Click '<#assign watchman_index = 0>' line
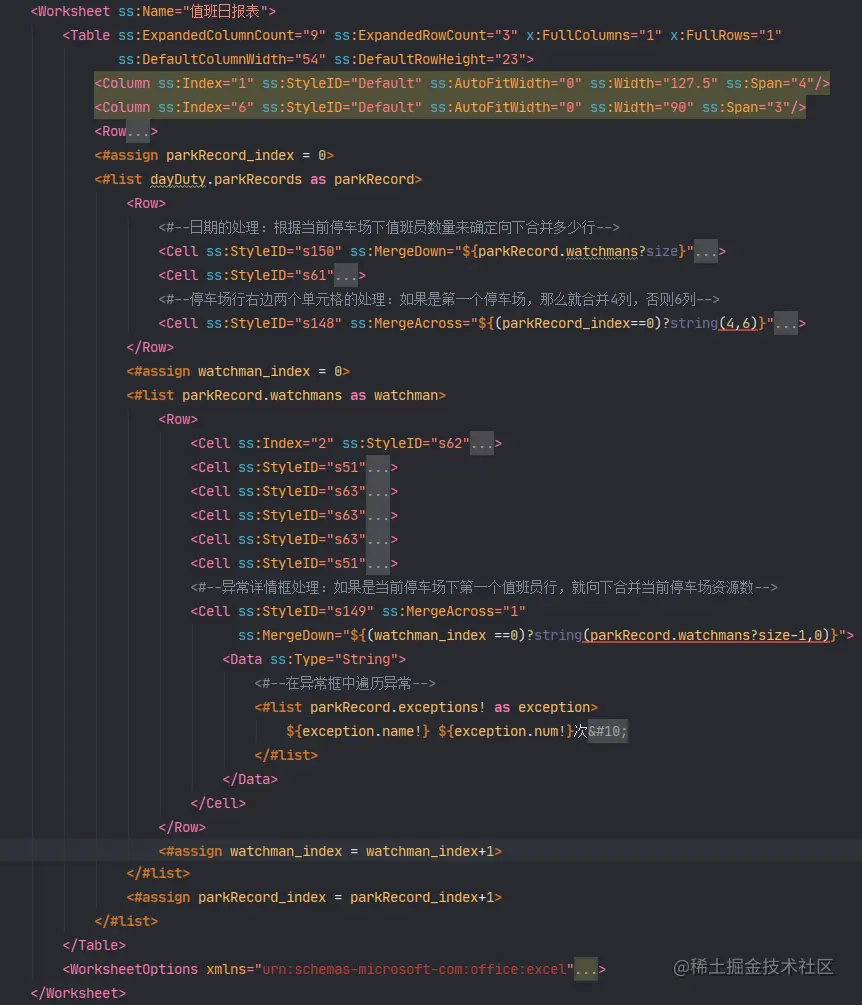Viewport: 862px width, 1005px height. pos(238,372)
